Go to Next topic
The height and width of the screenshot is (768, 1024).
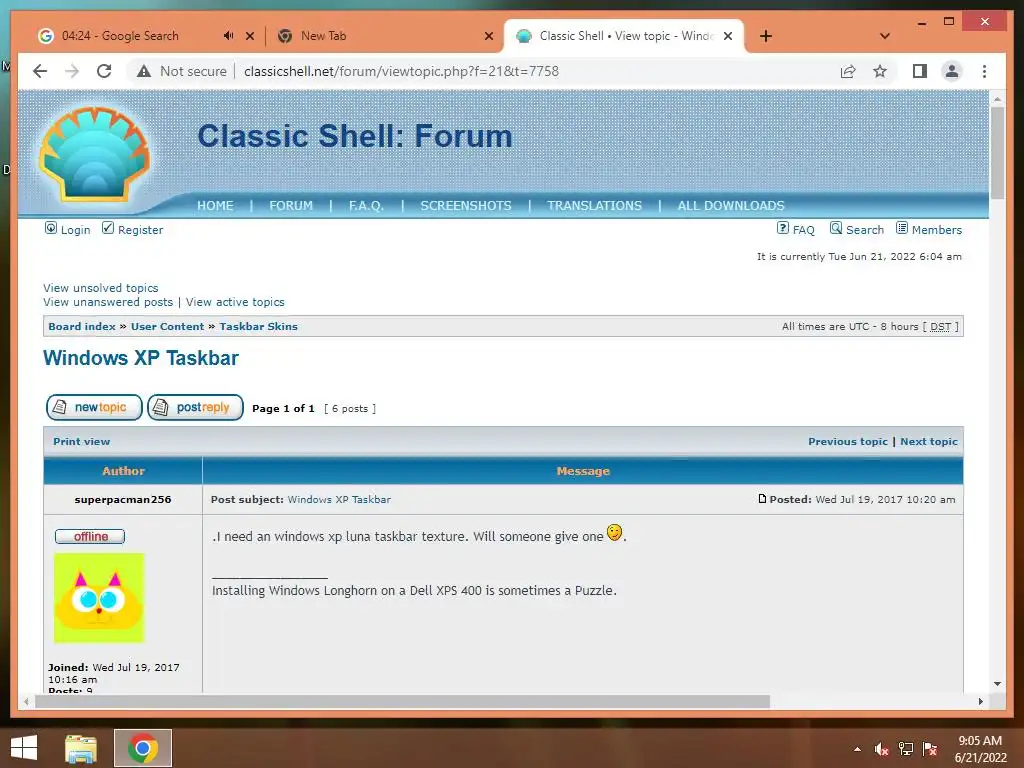[x=929, y=441]
